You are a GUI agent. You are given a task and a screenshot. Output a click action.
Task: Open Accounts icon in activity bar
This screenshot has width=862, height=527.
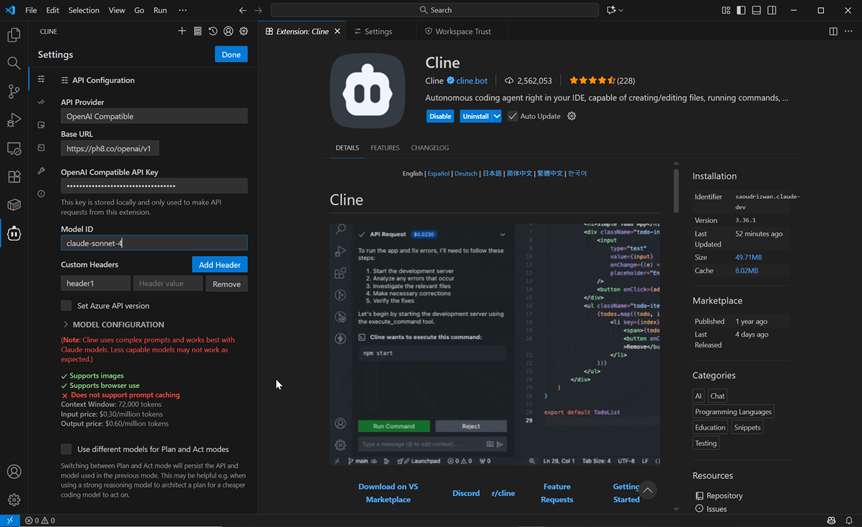coord(14,471)
